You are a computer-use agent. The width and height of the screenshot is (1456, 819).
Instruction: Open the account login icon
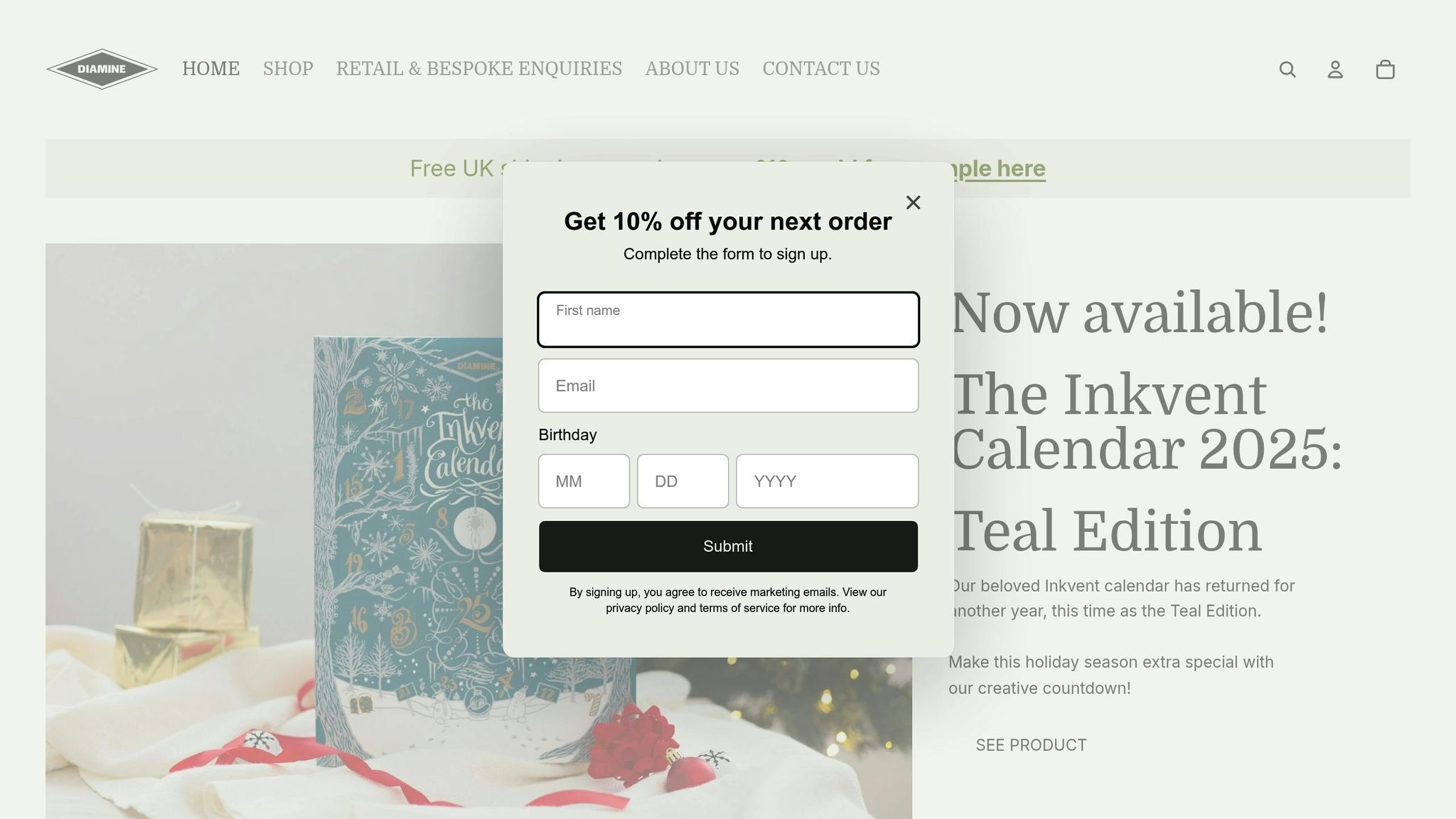pos(1335,69)
